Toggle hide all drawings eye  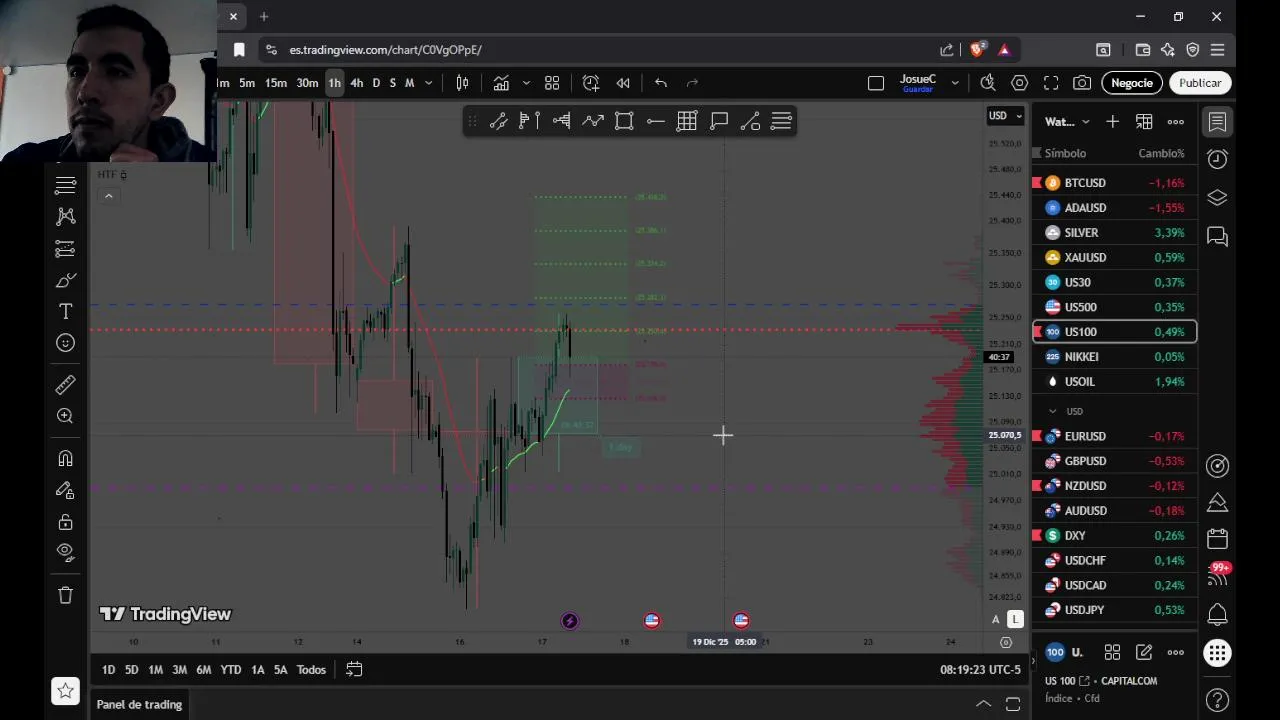pyautogui.click(x=65, y=552)
